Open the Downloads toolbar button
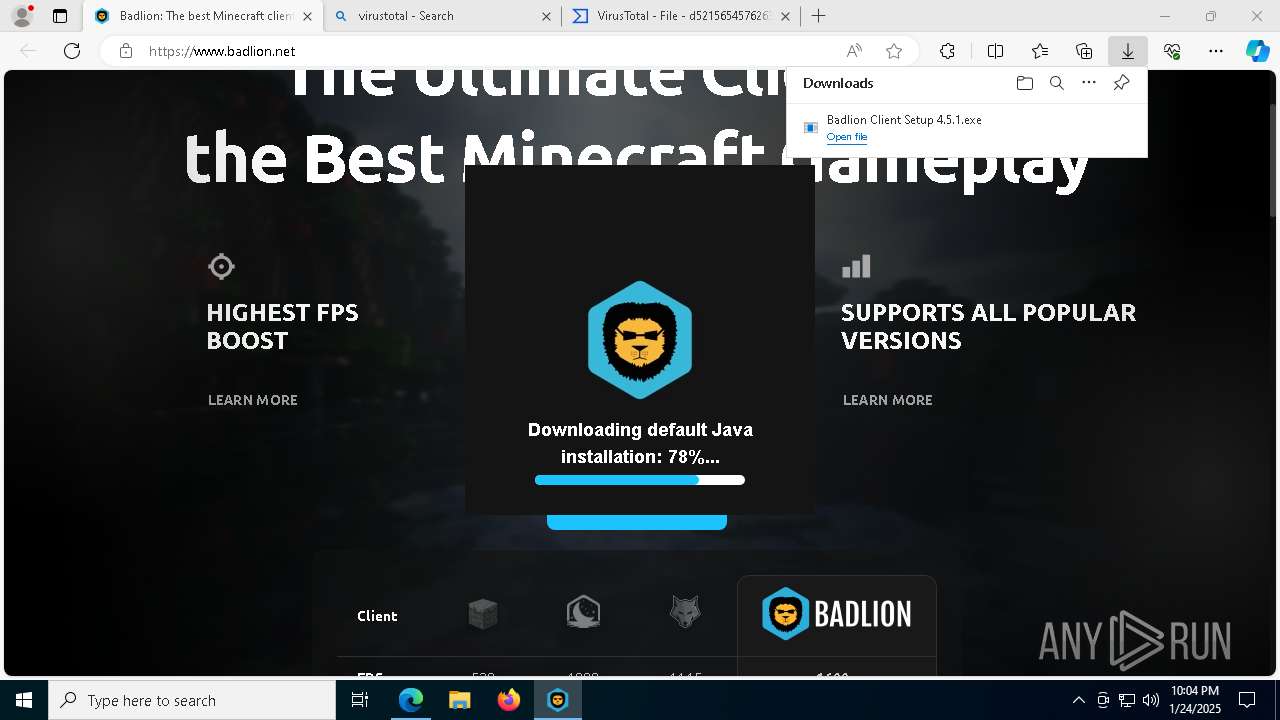 coord(1128,51)
